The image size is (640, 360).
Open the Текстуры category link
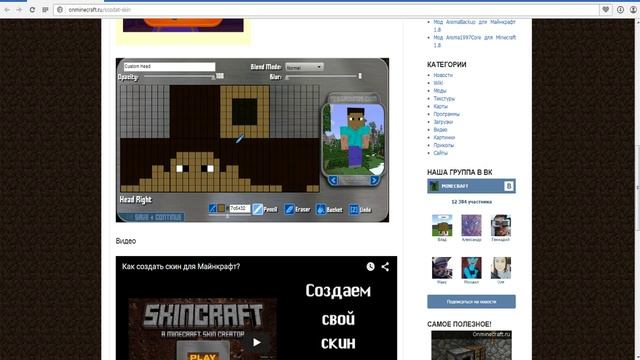point(444,98)
